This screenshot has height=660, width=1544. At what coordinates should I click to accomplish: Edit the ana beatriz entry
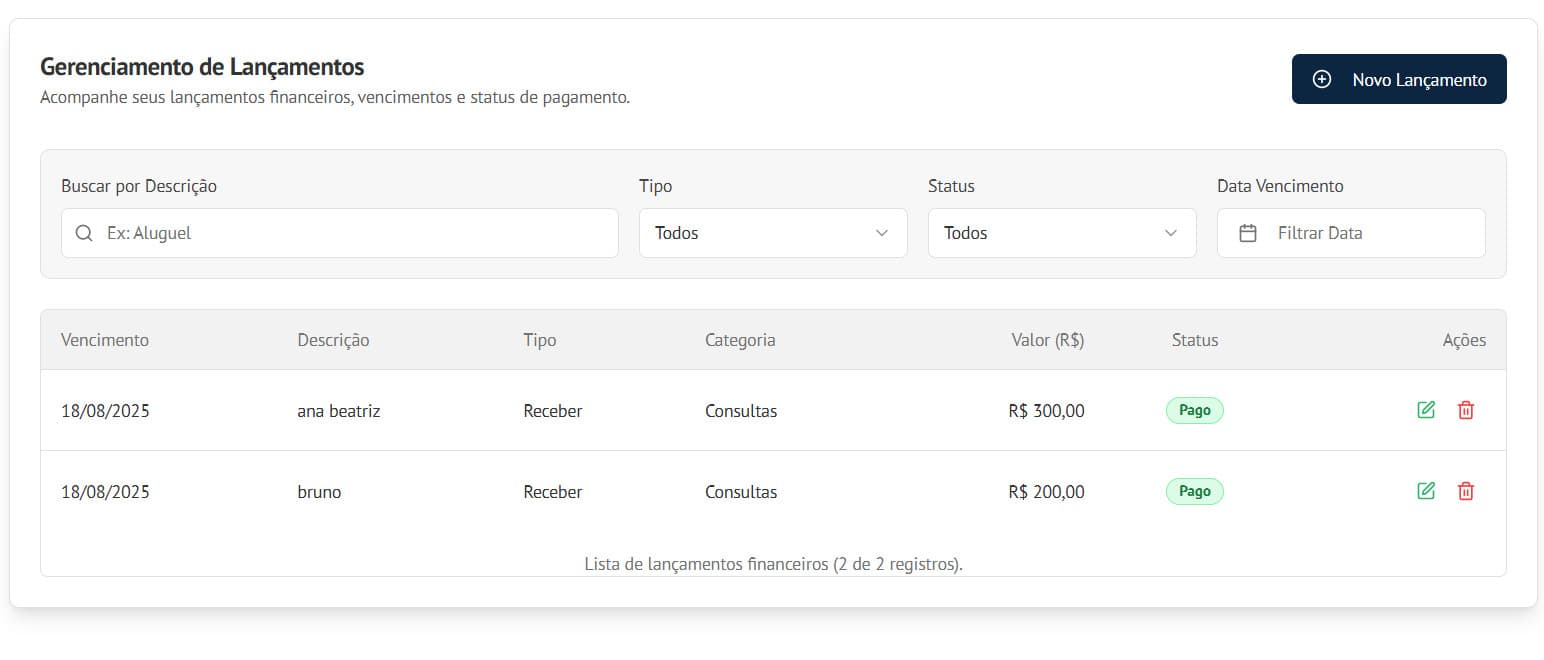click(1426, 409)
